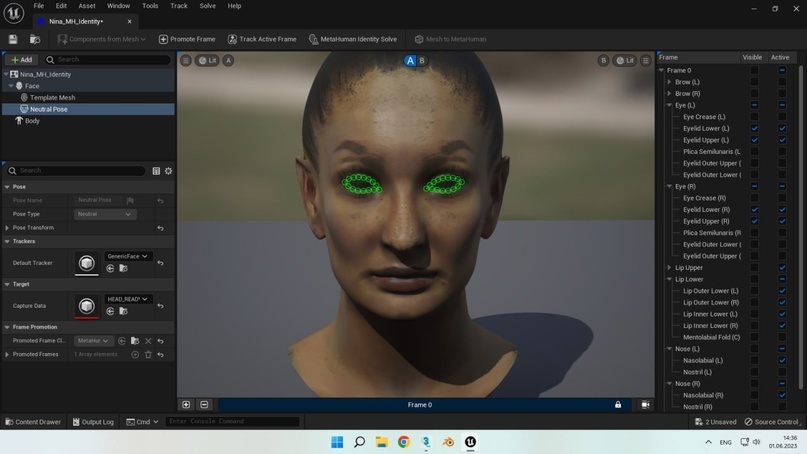Open the Track menu

[x=179, y=6]
